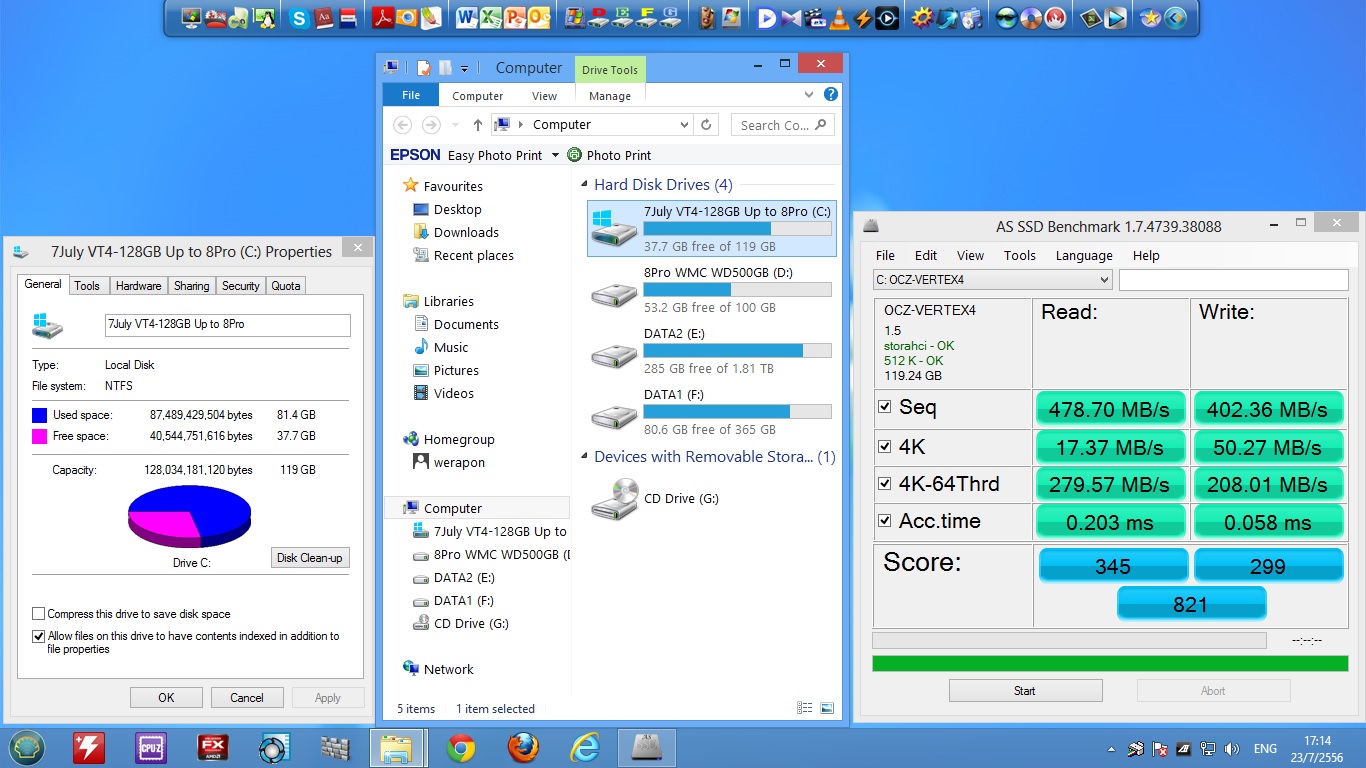Collapse the Devices with Removable Storage group
Screen dimensions: 1366x768
click(x=584, y=457)
